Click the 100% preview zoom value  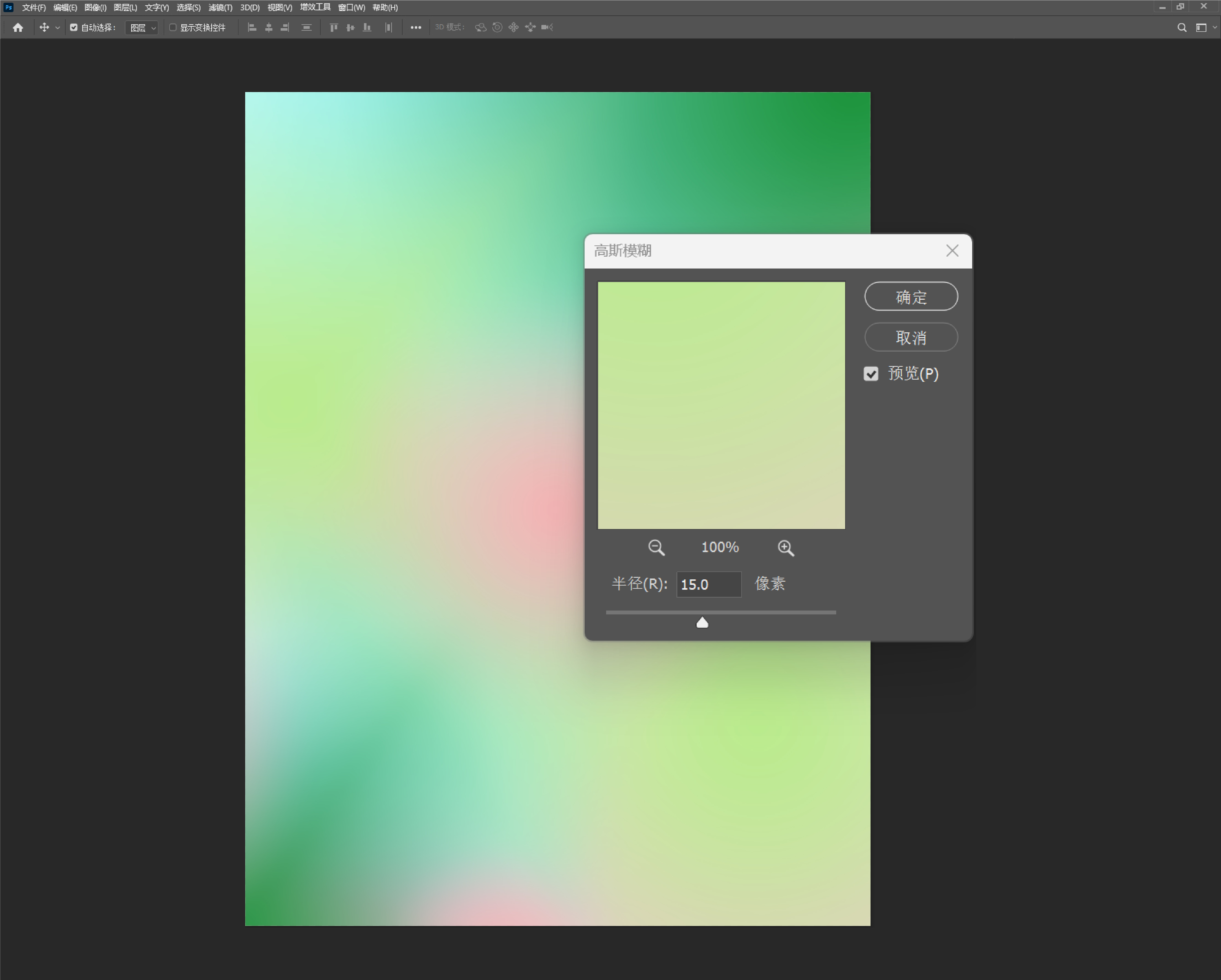point(720,547)
